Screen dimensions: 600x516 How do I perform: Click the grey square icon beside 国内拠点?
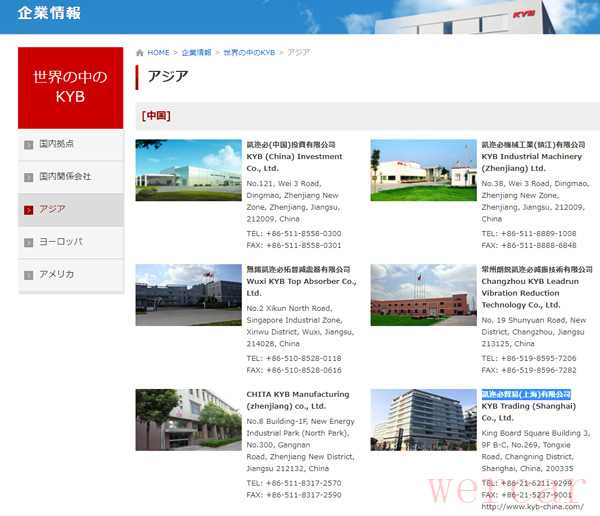pos(29,145)
